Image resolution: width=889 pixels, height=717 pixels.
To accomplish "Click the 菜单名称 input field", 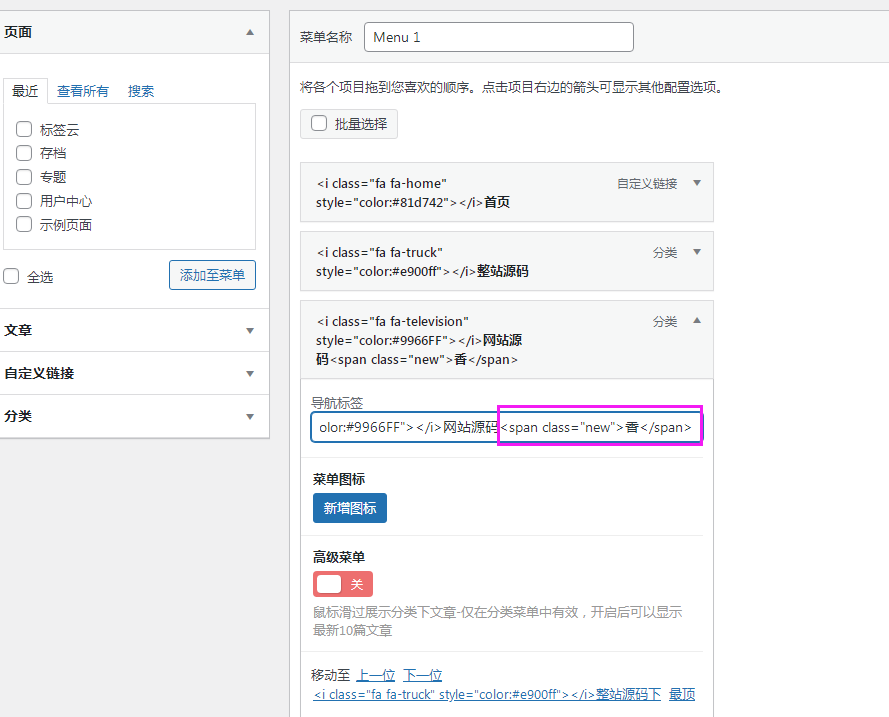I will pyautogui.click(x=499, y=37).
